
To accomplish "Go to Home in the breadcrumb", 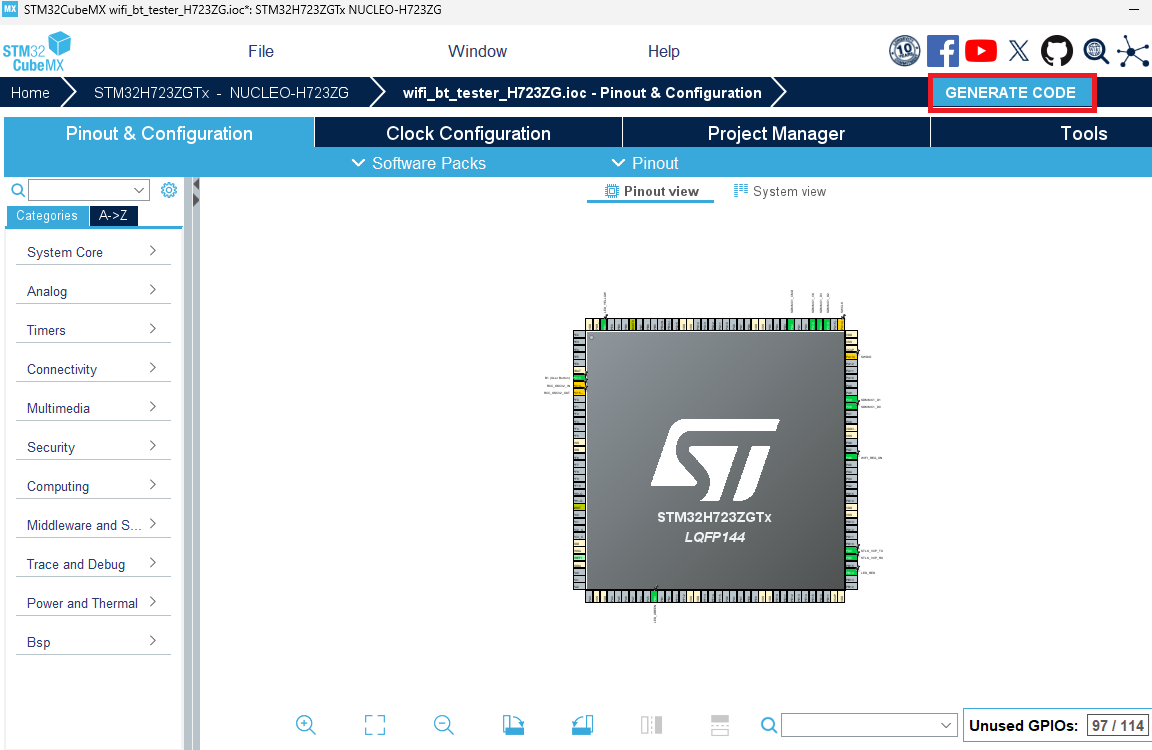I will click(x=30, y=93).
